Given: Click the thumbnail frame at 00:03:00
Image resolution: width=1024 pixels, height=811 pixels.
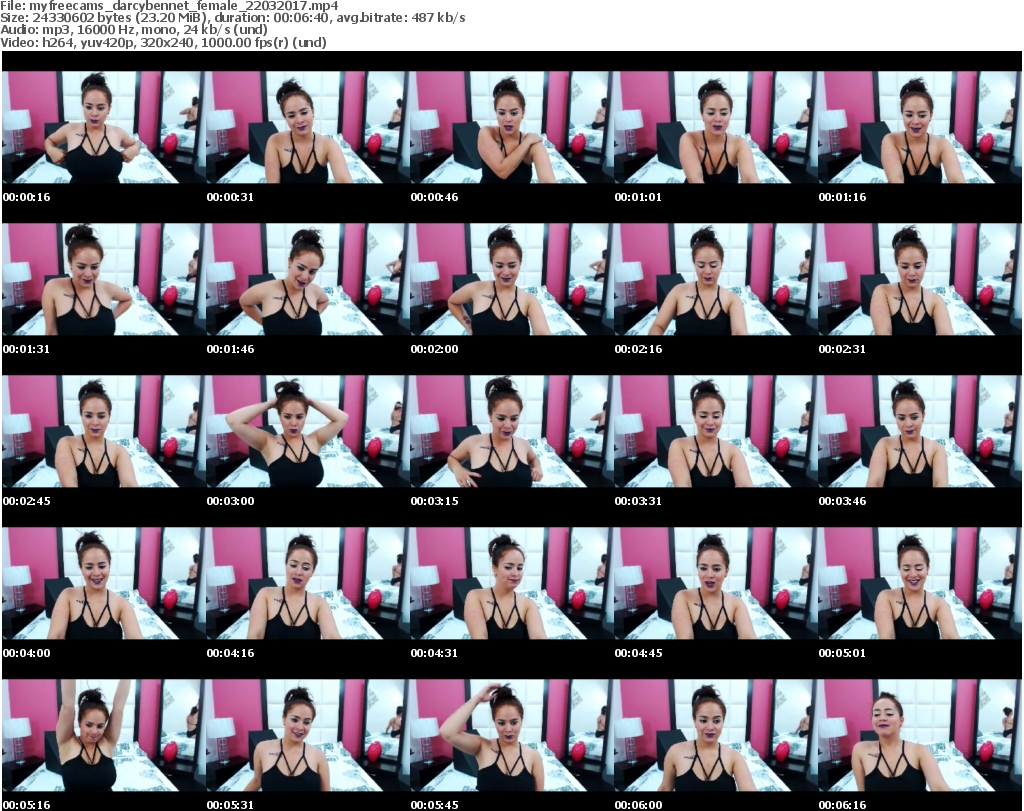Looking at the screenshot, I should click(x=308, y=432).
